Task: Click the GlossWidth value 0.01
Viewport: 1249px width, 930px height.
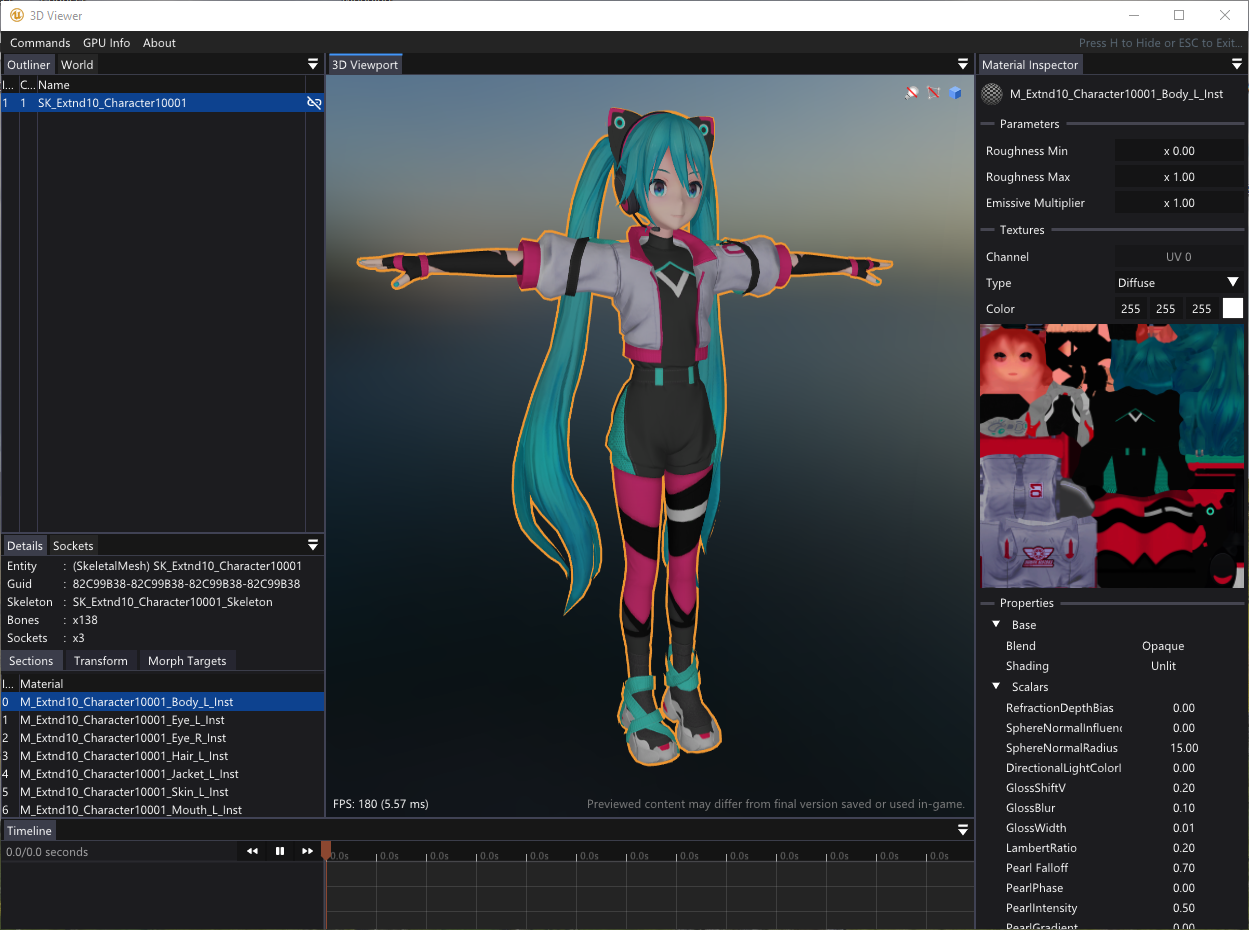Action: click(x=1184, y=828)
